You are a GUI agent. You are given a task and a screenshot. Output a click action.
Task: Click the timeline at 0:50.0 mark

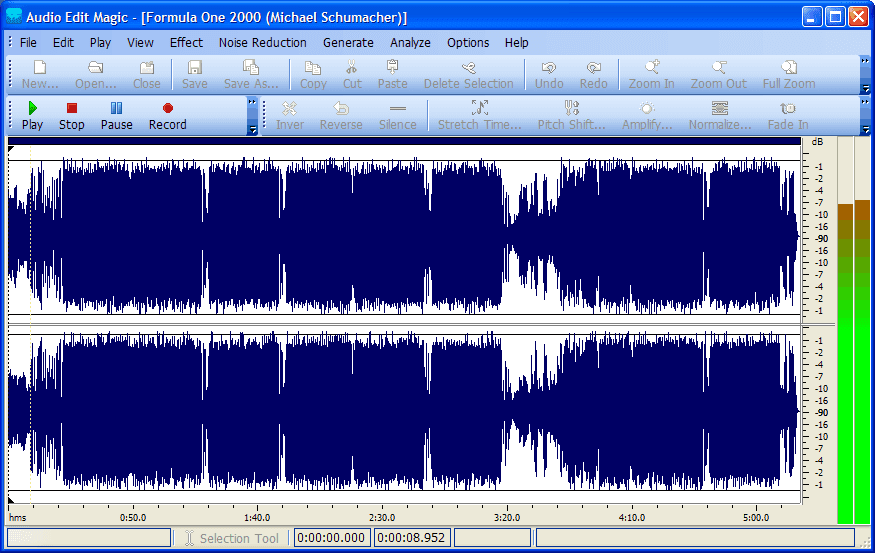[x=133, y=517]
